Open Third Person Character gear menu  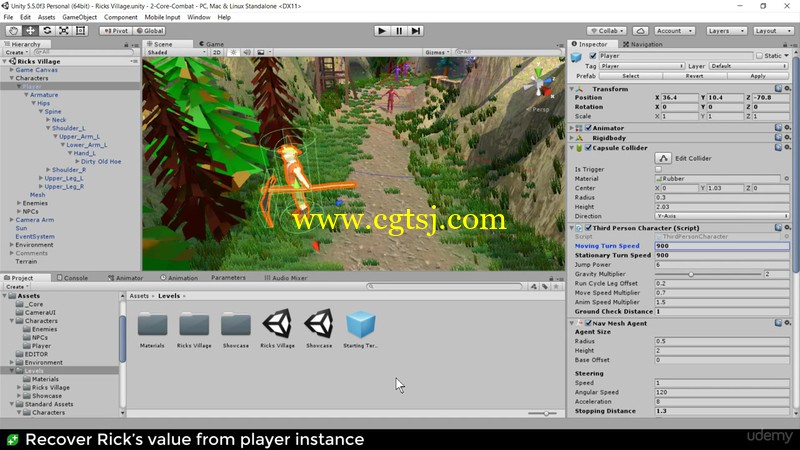click(x=788, y=228)
